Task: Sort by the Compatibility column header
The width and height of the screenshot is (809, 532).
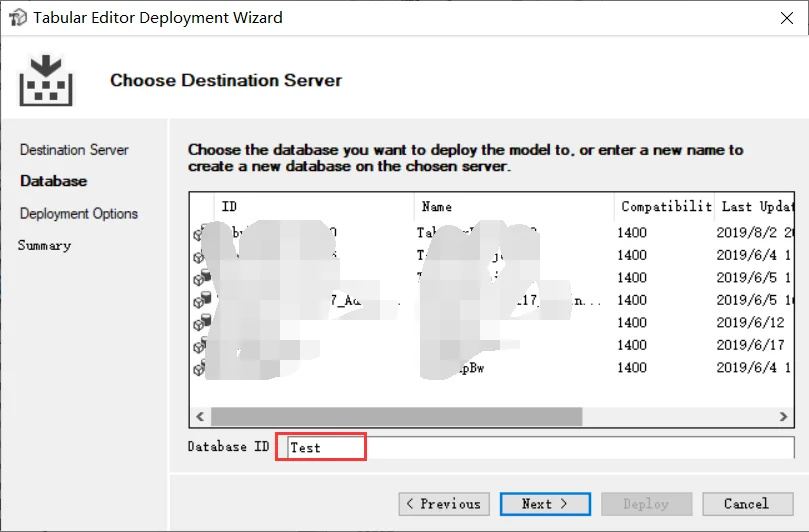Action: (x=665, y=207)
